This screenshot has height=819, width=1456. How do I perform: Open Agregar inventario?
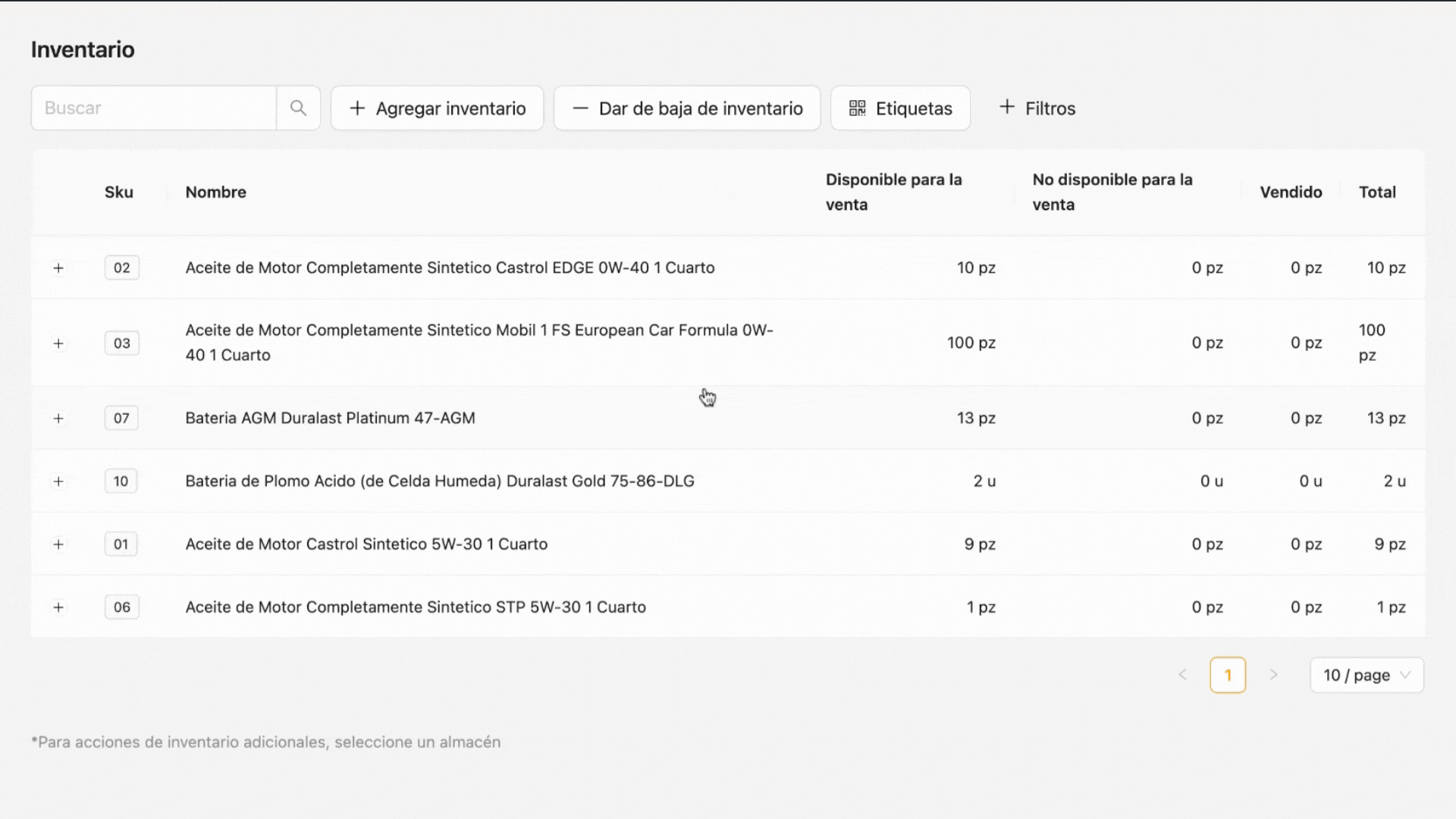pos(437,108)
